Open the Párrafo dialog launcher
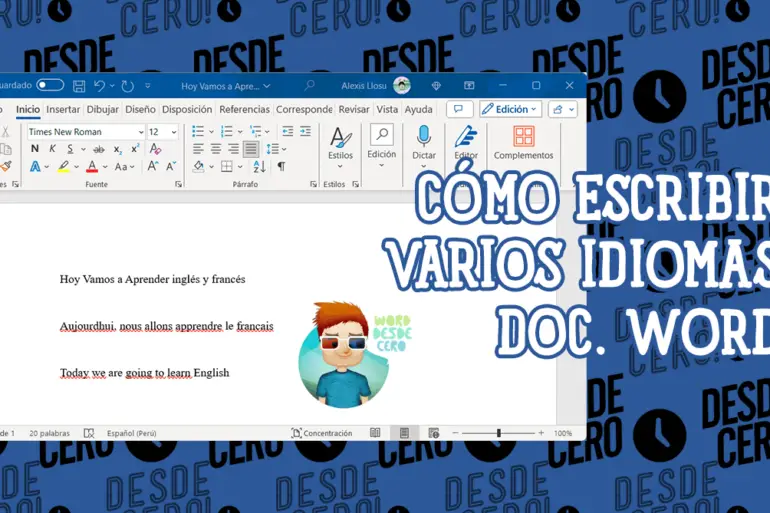Screen dimensions: 770x513 point(313,184)
